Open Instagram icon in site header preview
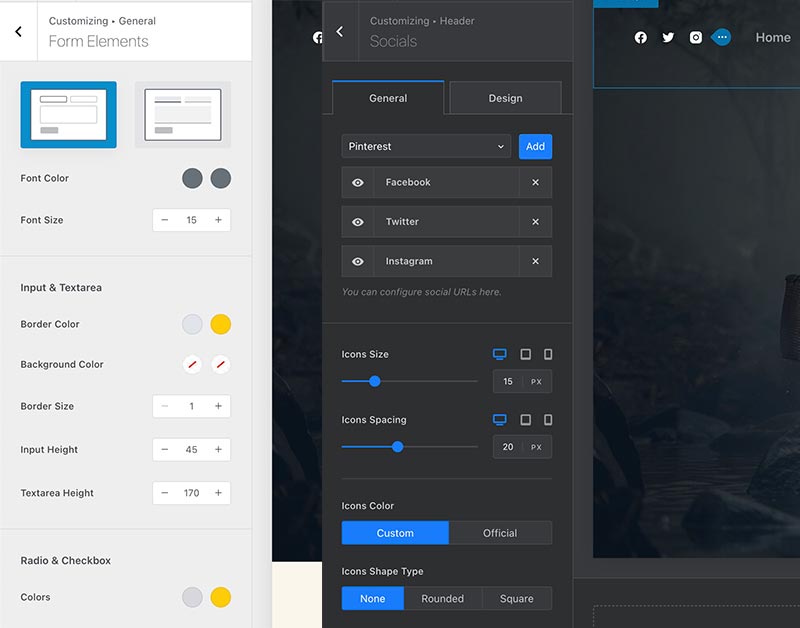This screenshot has height=628, width=800. point(695,37)
